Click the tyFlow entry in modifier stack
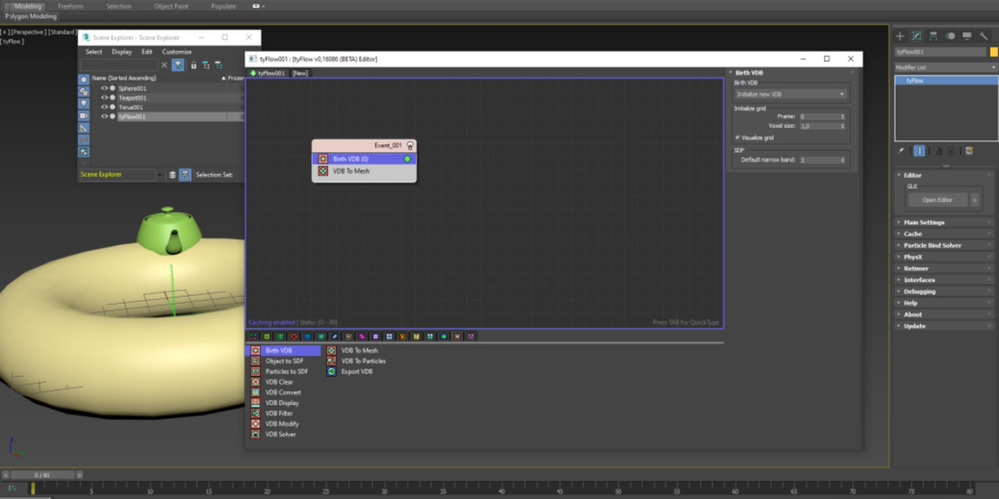This screenshot has height=499, width=999. pyautogui.click(x=946, y=81)
